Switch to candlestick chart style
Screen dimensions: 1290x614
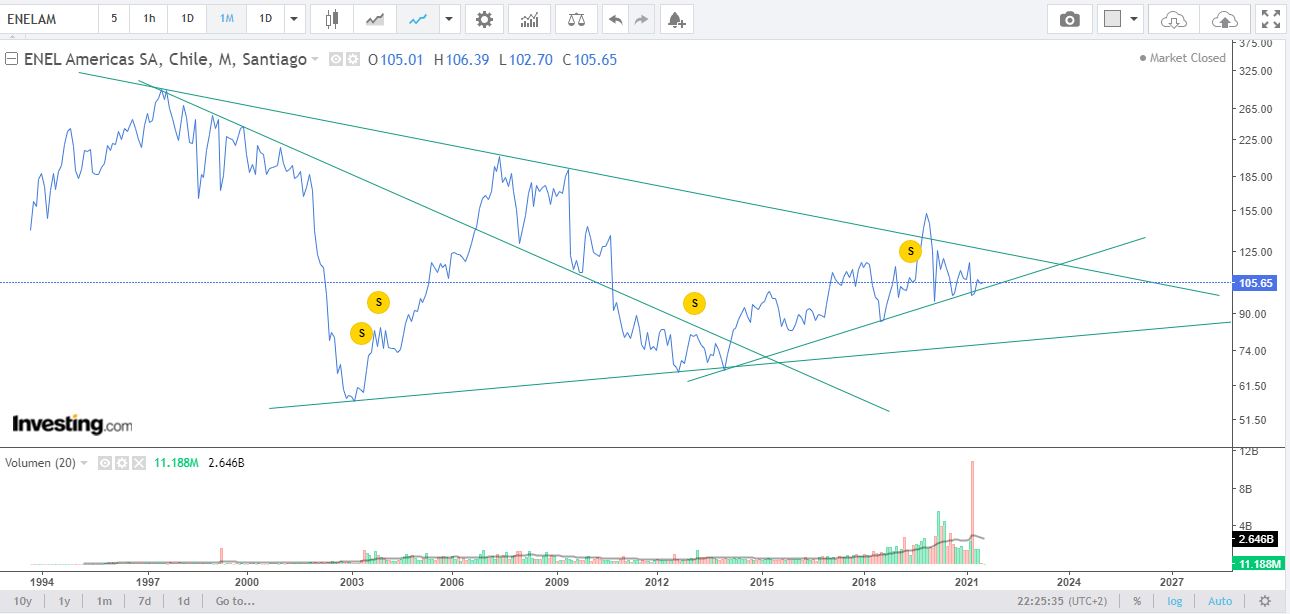332,19
